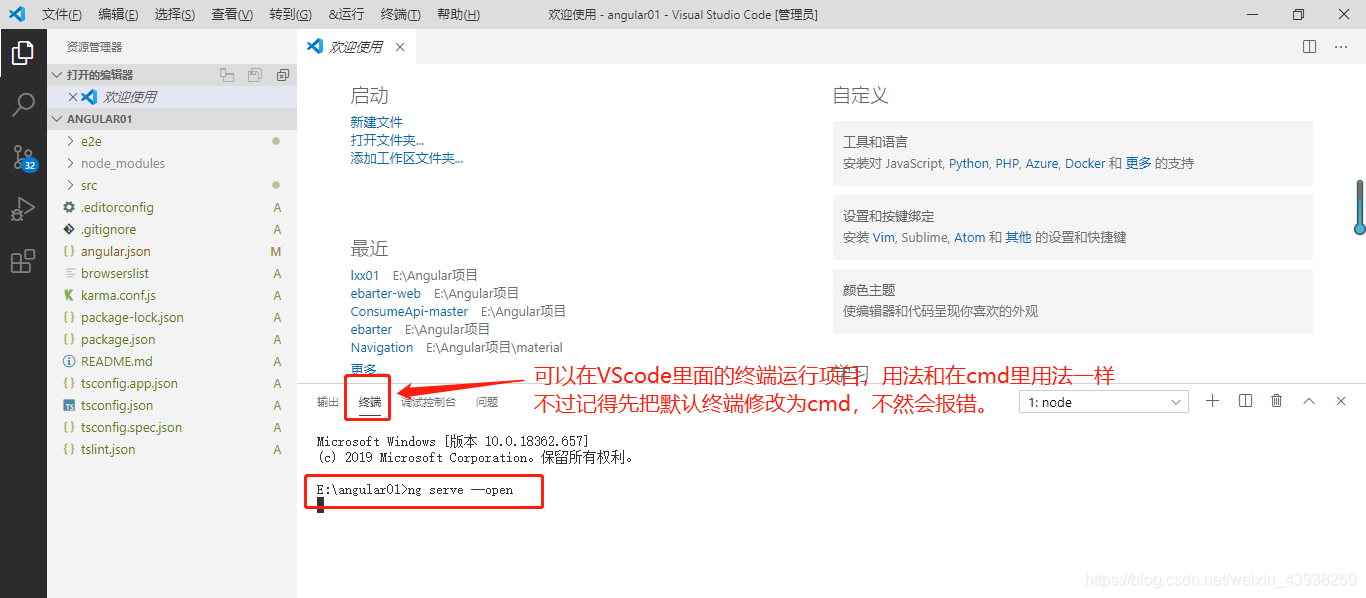Open the 文件(F) menu
The height and width of the screenshot is (598, 1366).
pos(62,15)
